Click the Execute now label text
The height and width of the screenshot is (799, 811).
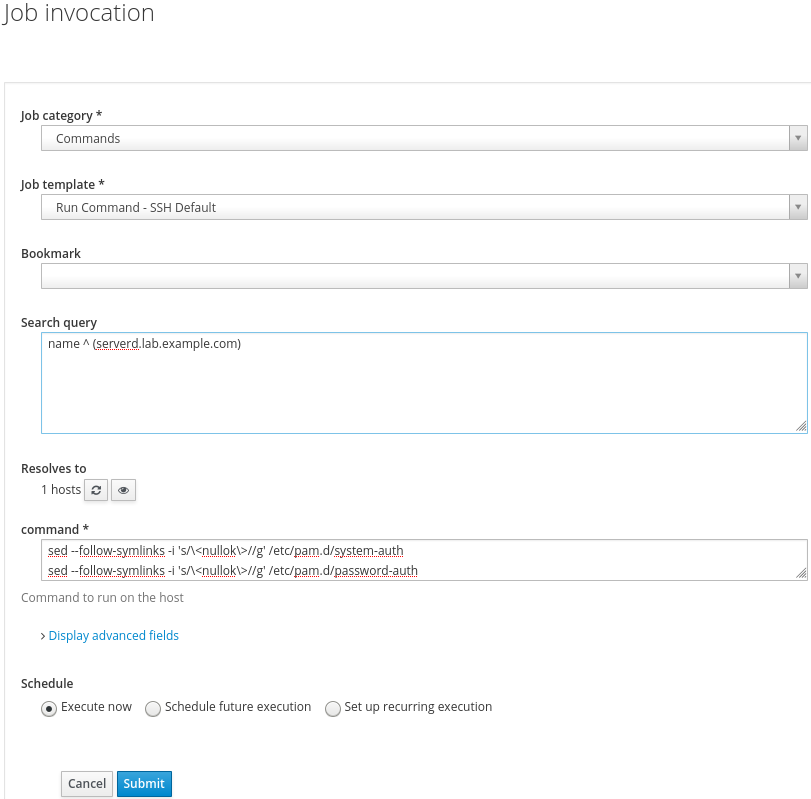[96, 707]
